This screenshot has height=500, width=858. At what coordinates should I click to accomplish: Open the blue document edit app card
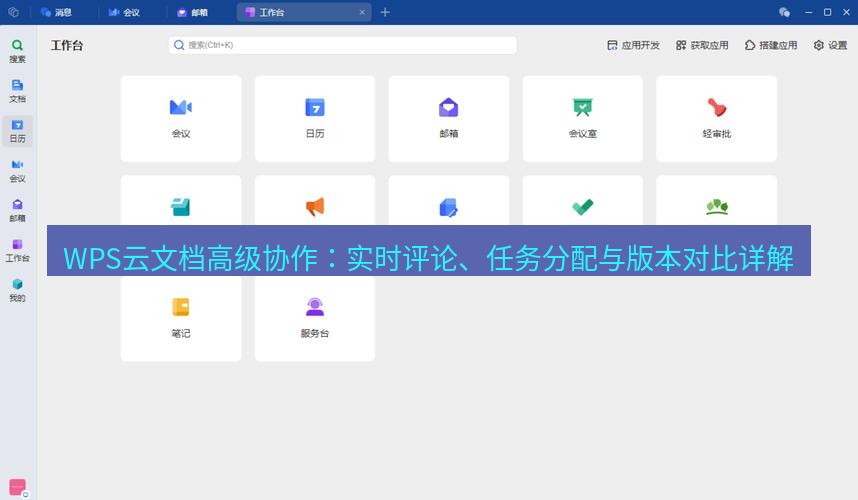click(x=449, y=201)
